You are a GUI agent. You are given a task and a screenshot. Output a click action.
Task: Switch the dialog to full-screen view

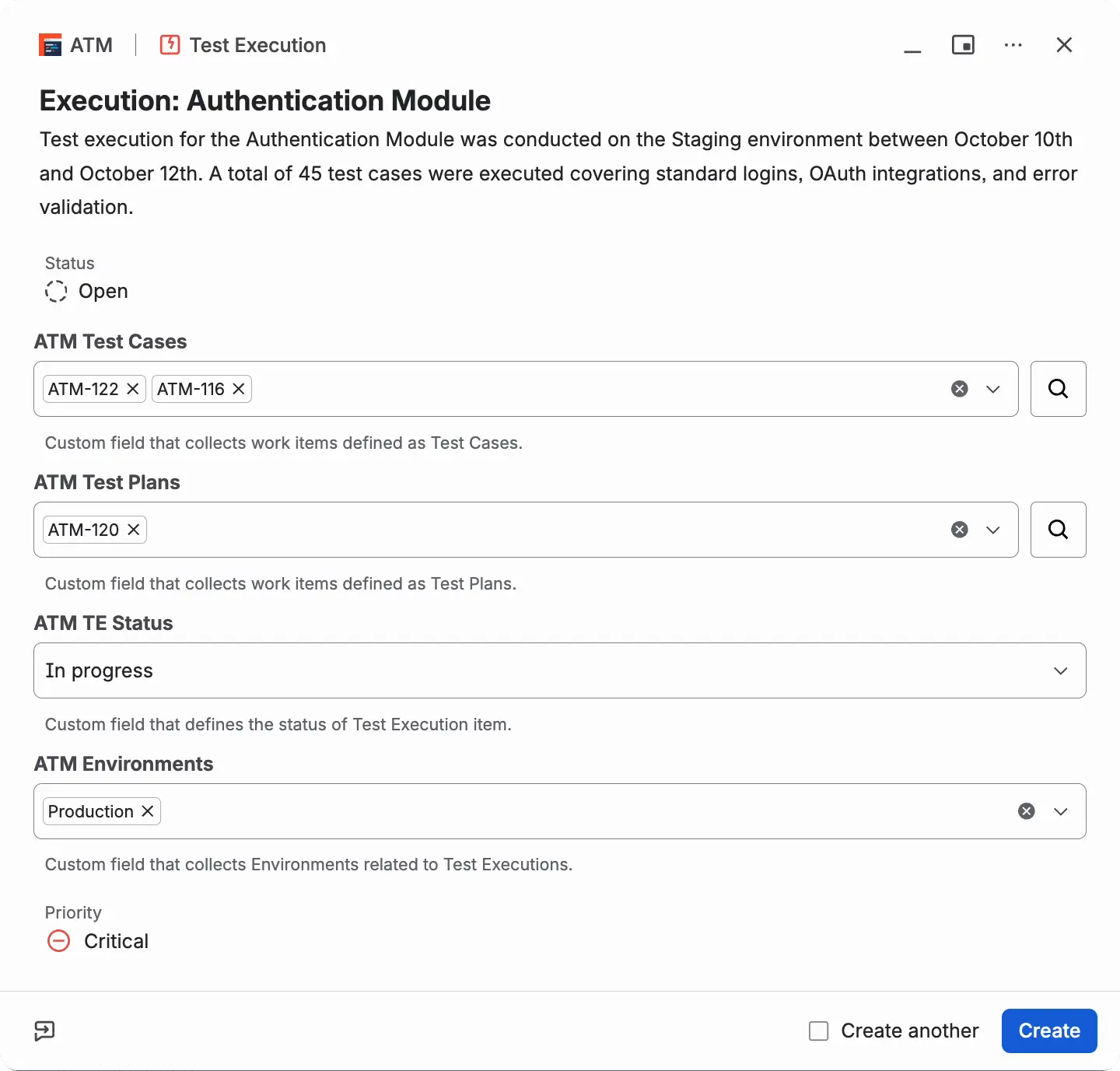[963, 45]
